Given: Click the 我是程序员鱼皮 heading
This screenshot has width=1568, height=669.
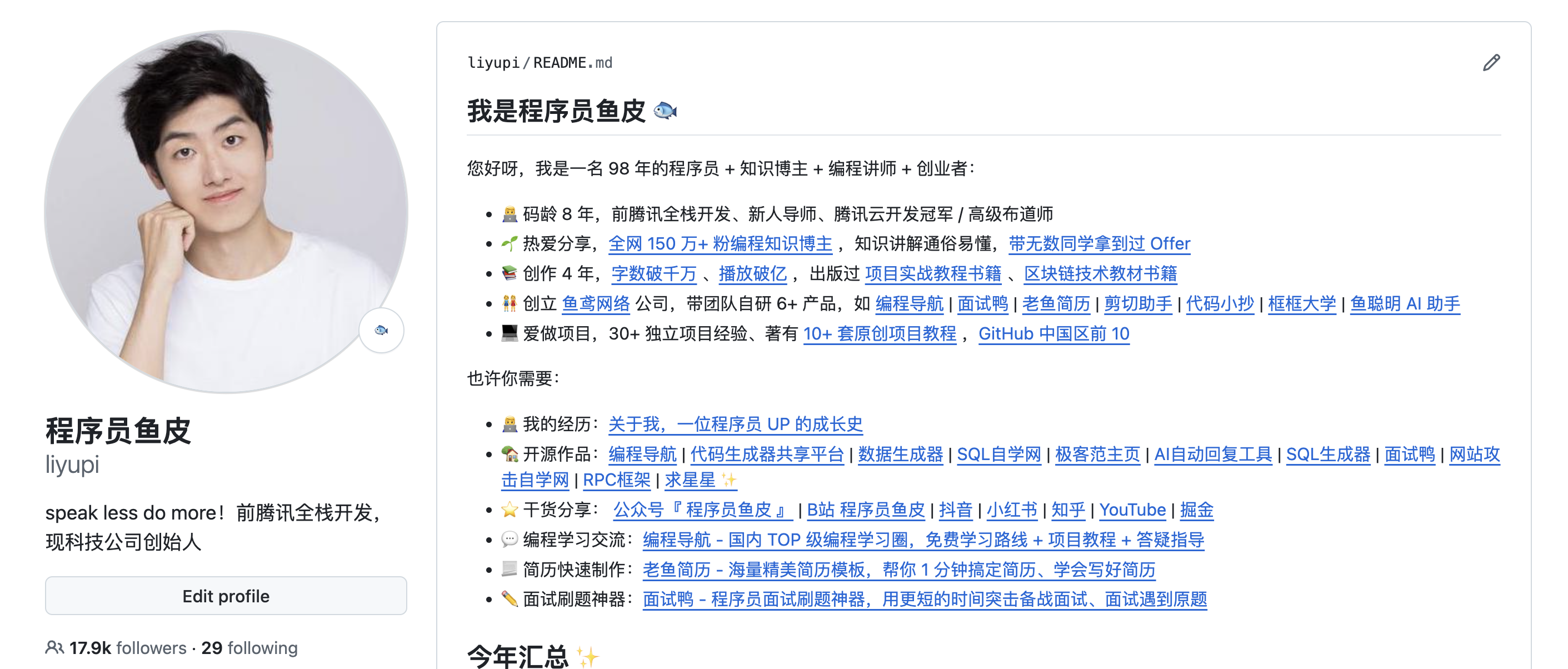Looking at the screenshot, I should click(x=572, y=111).
